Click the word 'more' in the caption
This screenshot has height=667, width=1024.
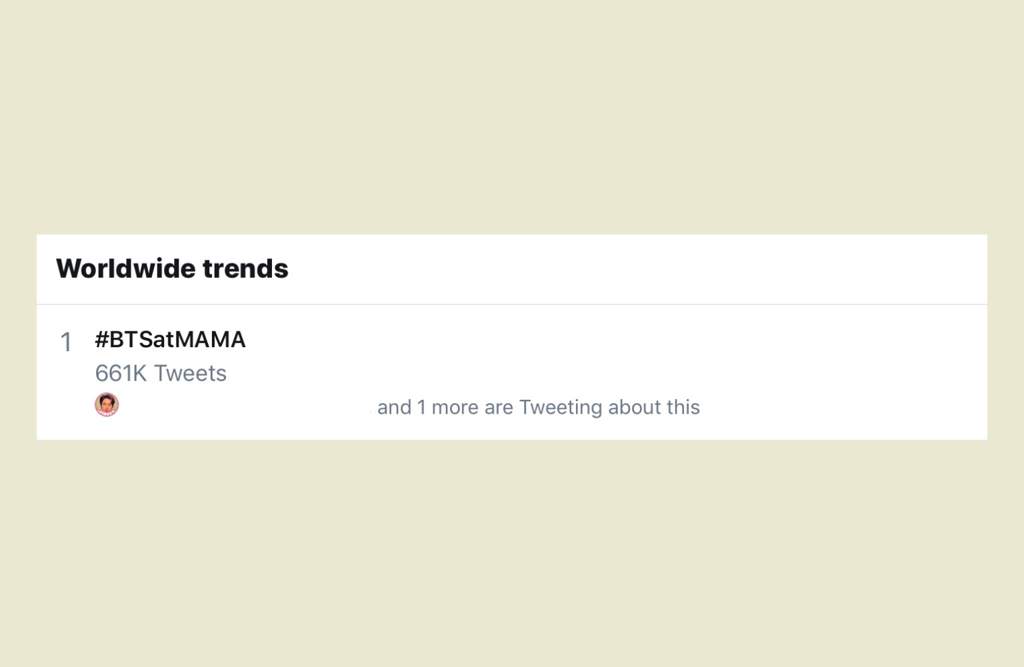point(455,408)
